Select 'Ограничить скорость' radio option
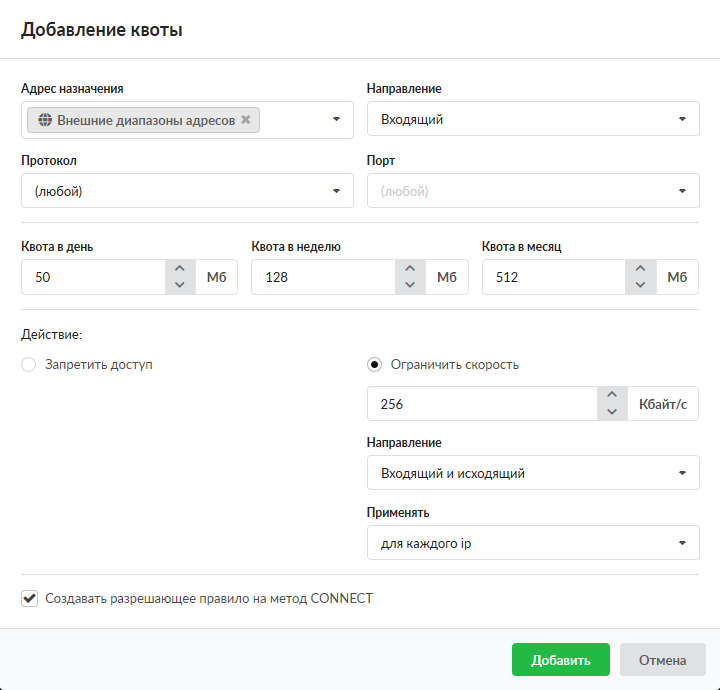Image resolution: width=720 pixels, height=690 pixels. pyautogui.click(x=375, y=365)
